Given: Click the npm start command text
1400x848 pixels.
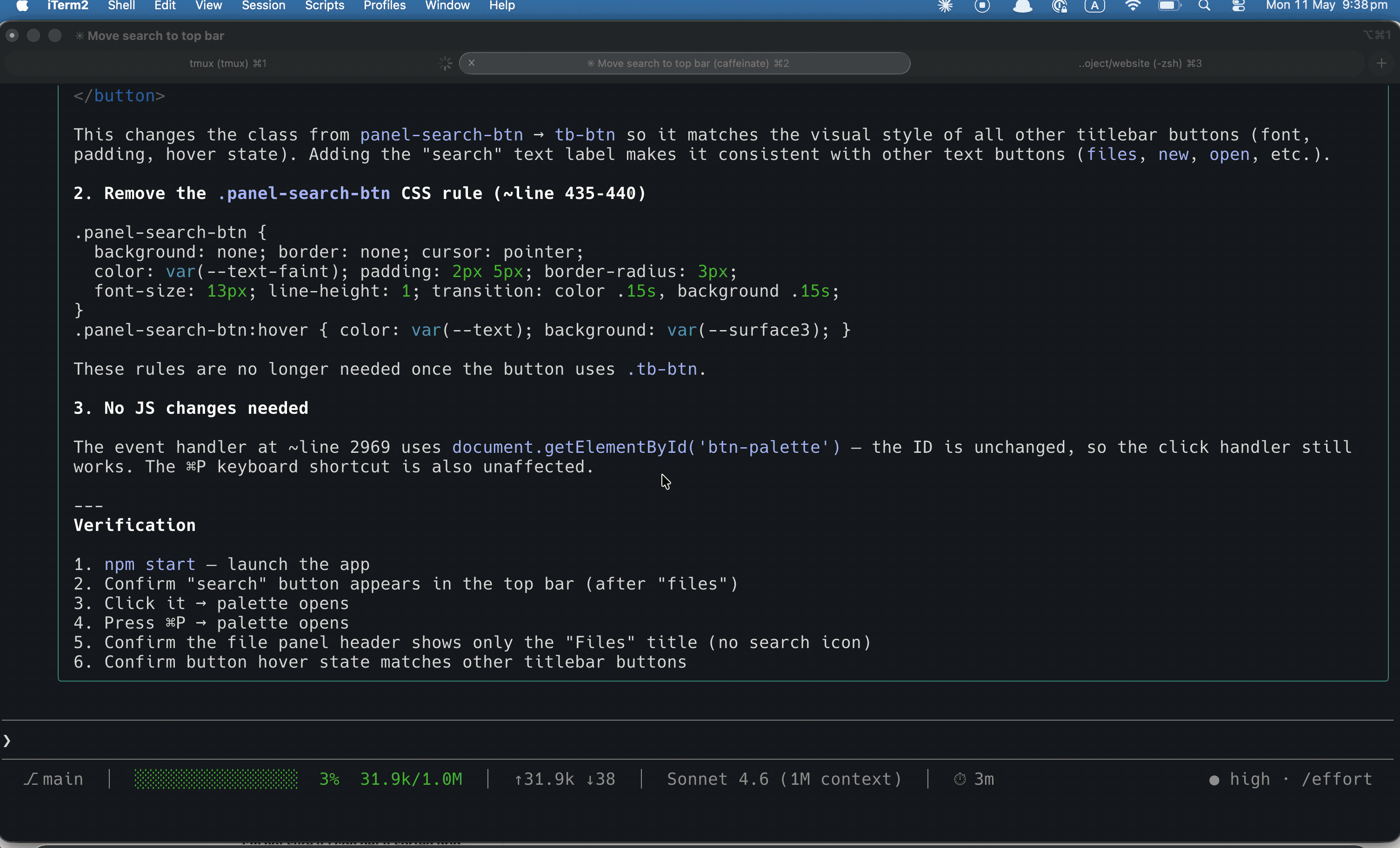Looking at the screenshot, I should click(x=150, y=564).
